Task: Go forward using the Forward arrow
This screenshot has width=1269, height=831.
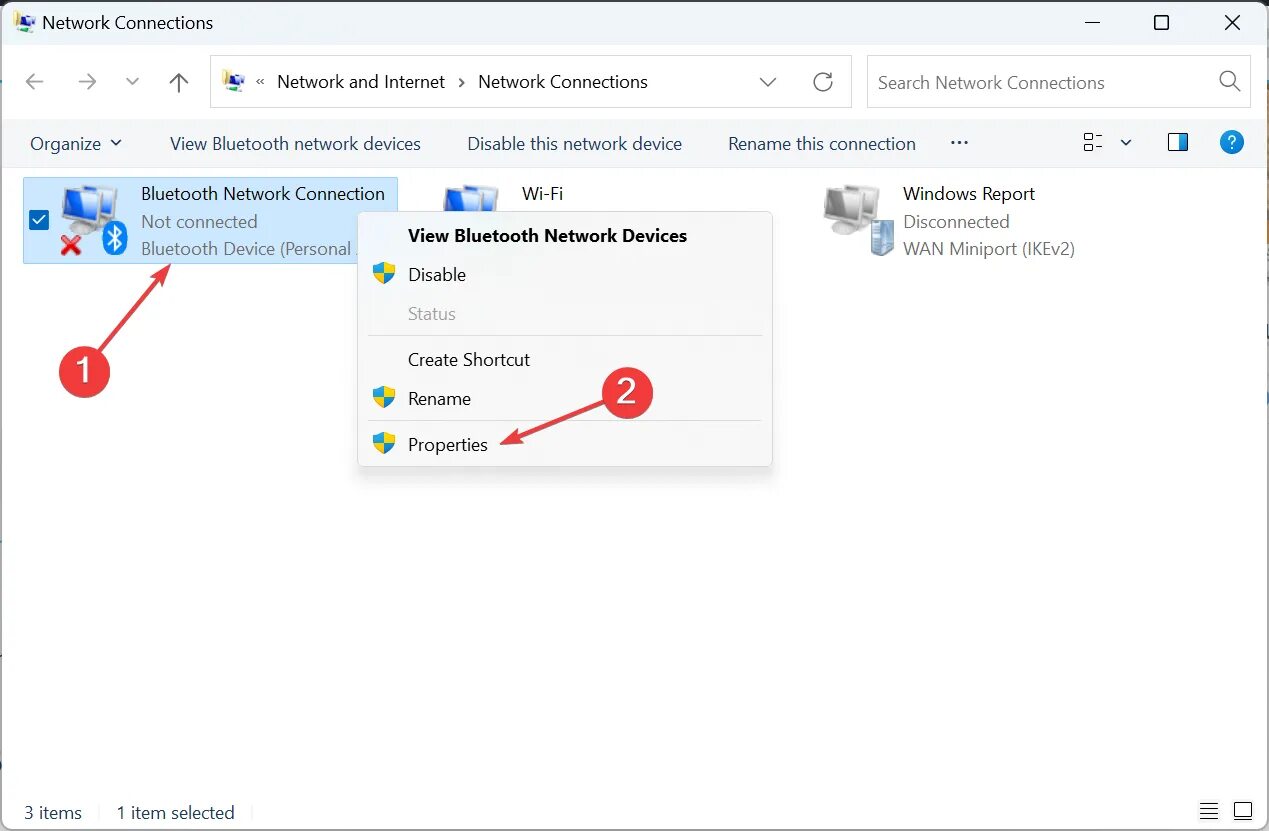Action: [87, 82]
